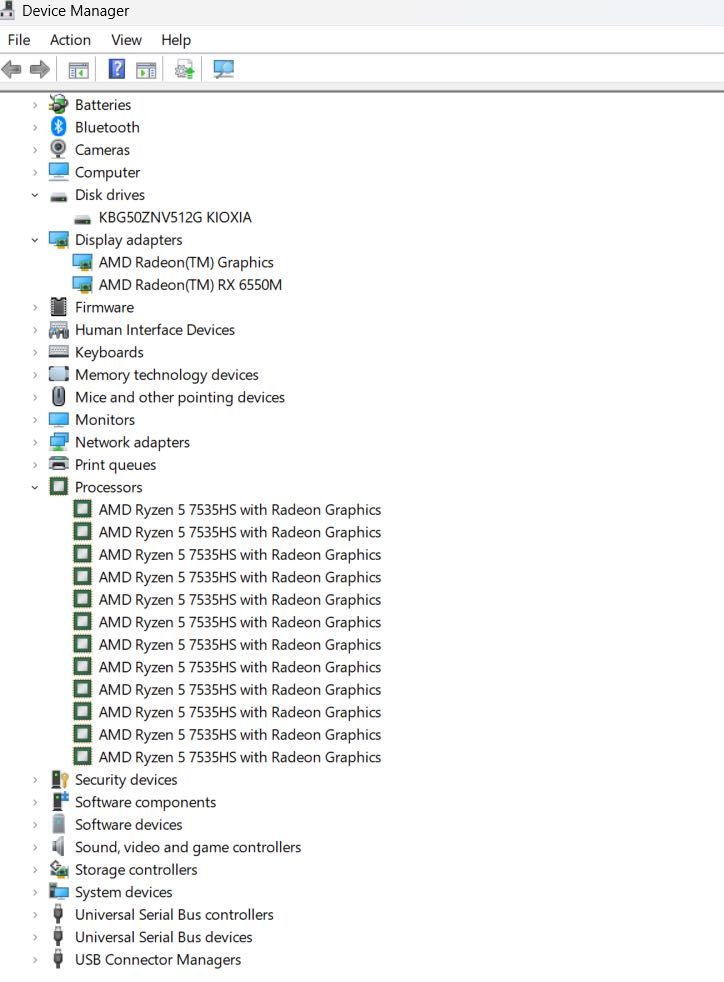Viewport: 724px width, 982px height.
Task: Select the Software devices label
Action: click(x=128, y=824)
